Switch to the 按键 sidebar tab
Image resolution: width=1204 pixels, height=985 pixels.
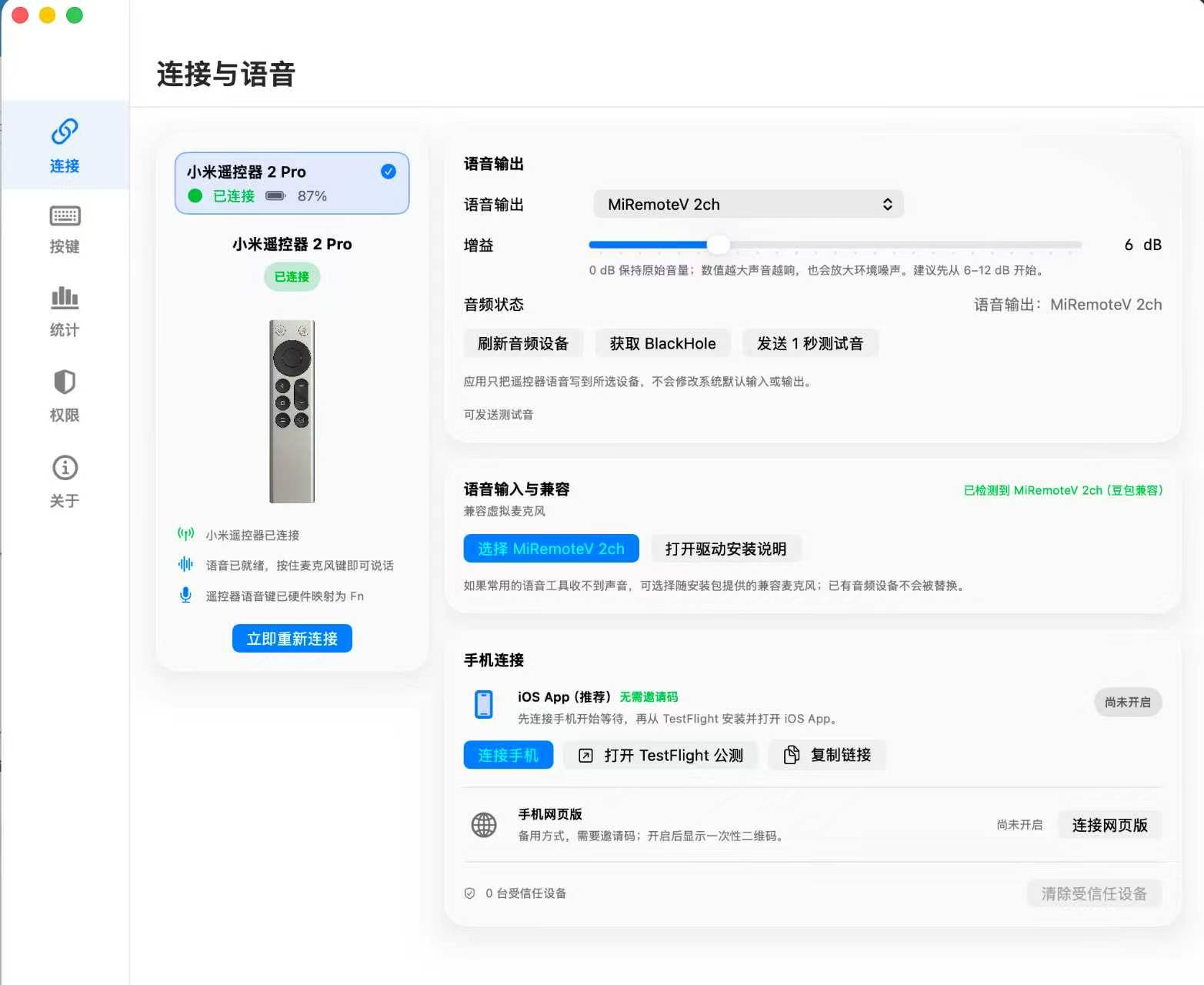click(x=65, y=229)
